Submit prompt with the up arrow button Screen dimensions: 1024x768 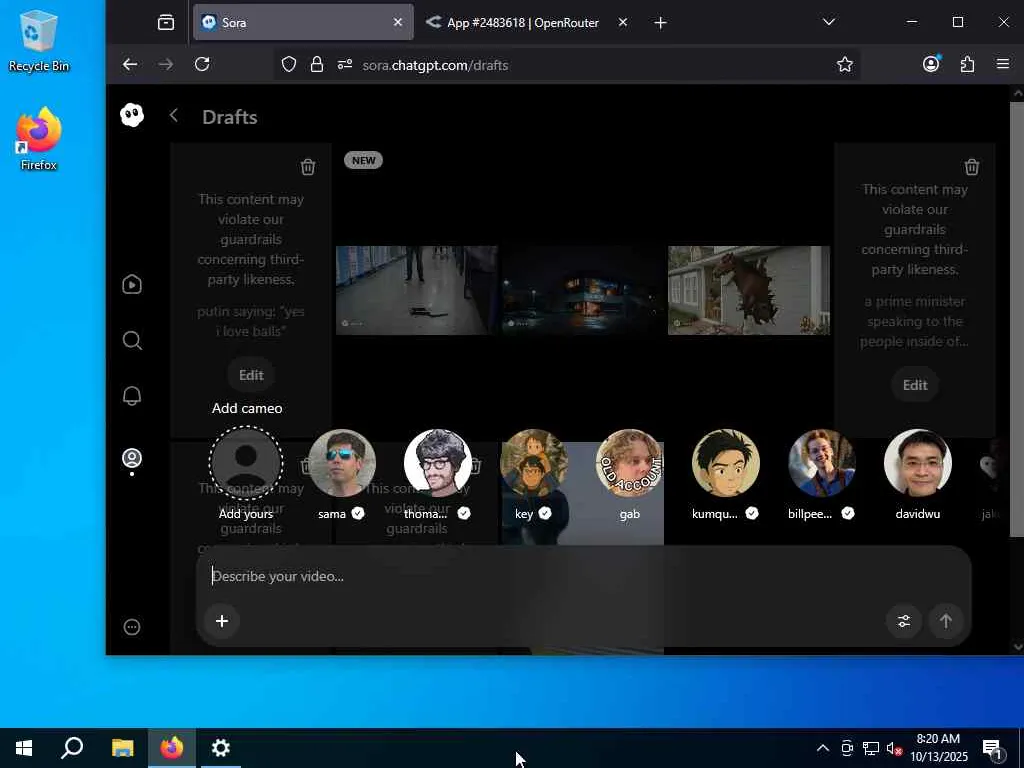coord(946,621)
